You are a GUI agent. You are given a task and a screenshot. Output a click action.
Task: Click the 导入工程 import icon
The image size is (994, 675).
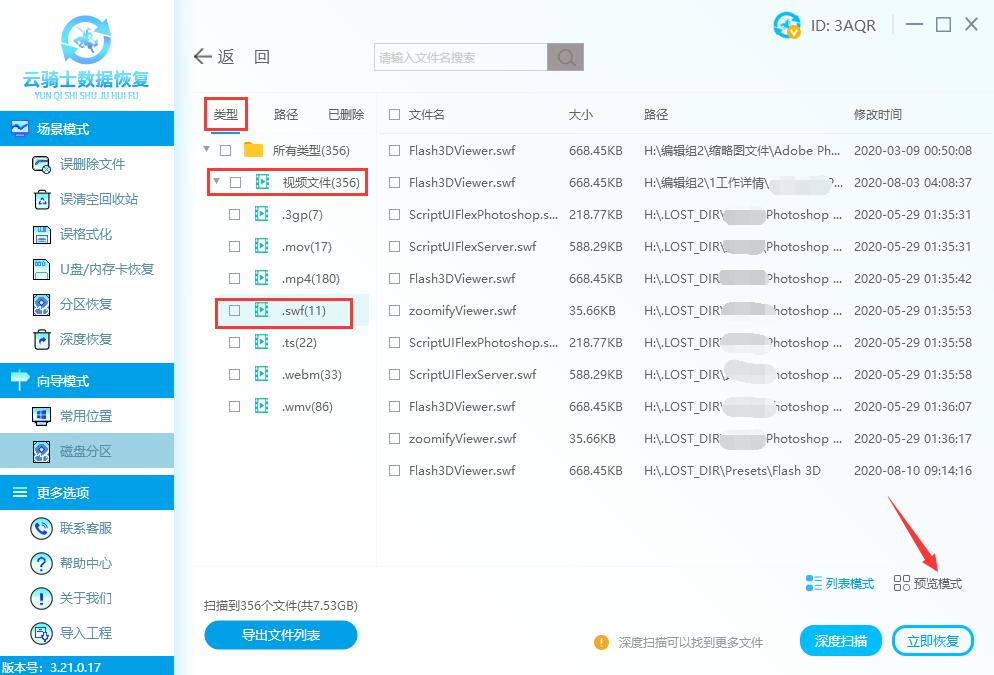point(41,633)
